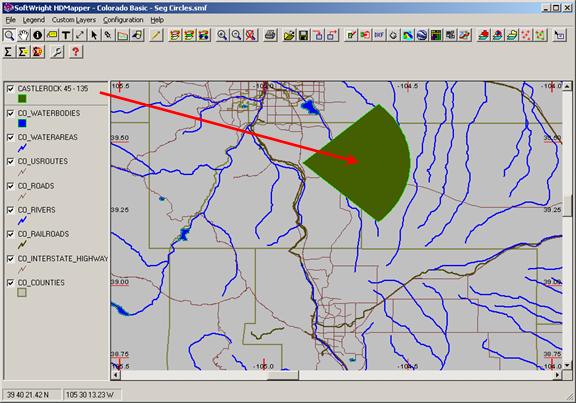Hide the CO_RIVERS layer
The width and height of the screenshot is (576, 403).
11,210
